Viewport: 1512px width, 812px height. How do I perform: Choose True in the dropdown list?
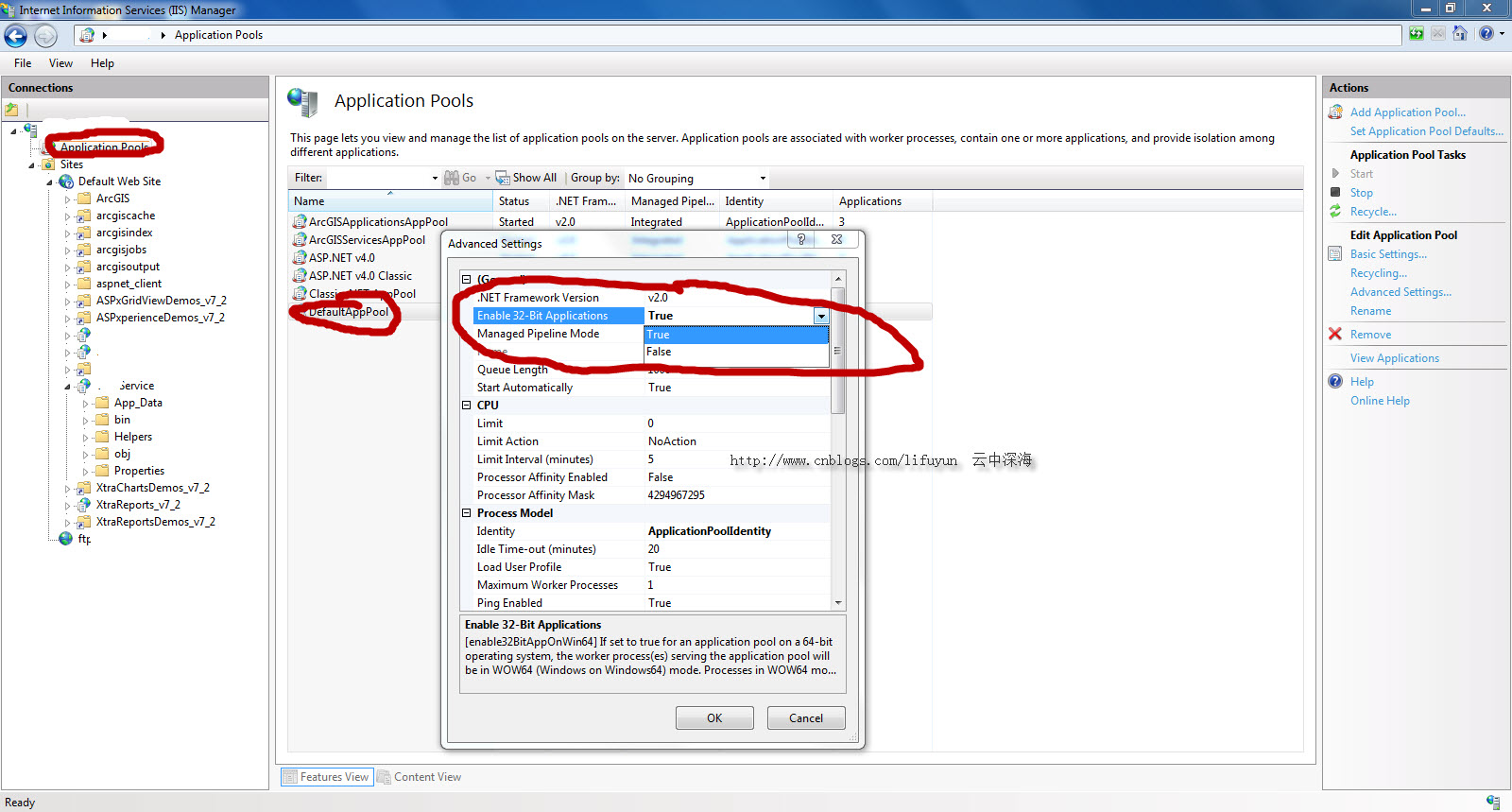click(x=736, y=335)
